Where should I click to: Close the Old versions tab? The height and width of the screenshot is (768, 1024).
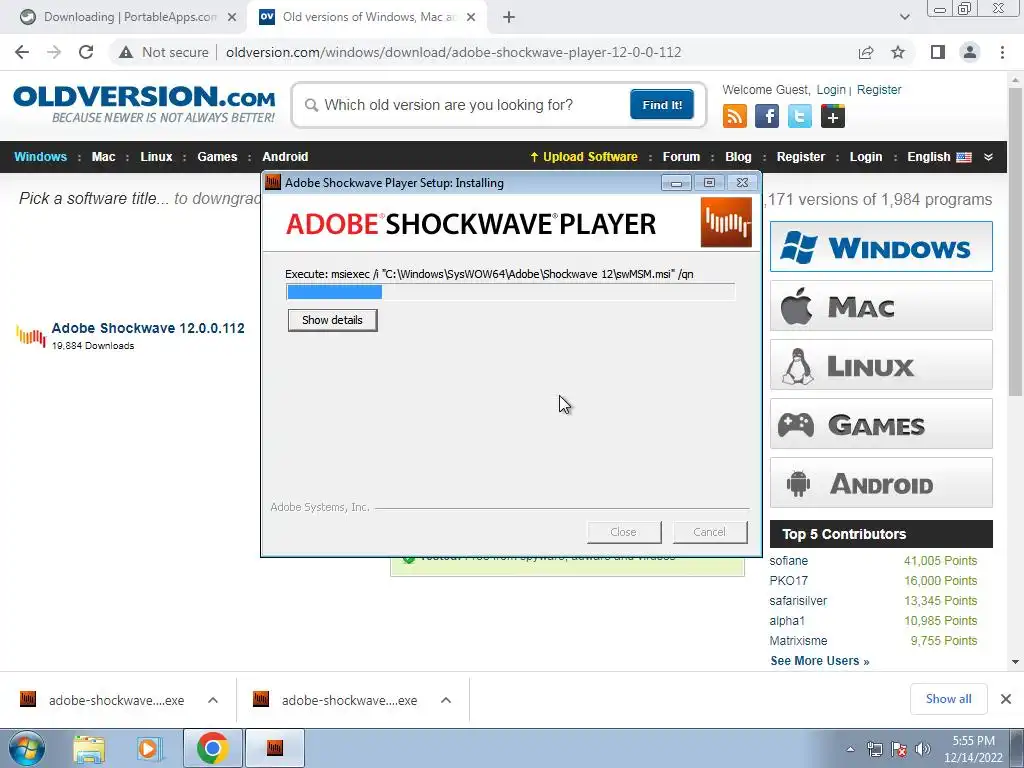471,17
